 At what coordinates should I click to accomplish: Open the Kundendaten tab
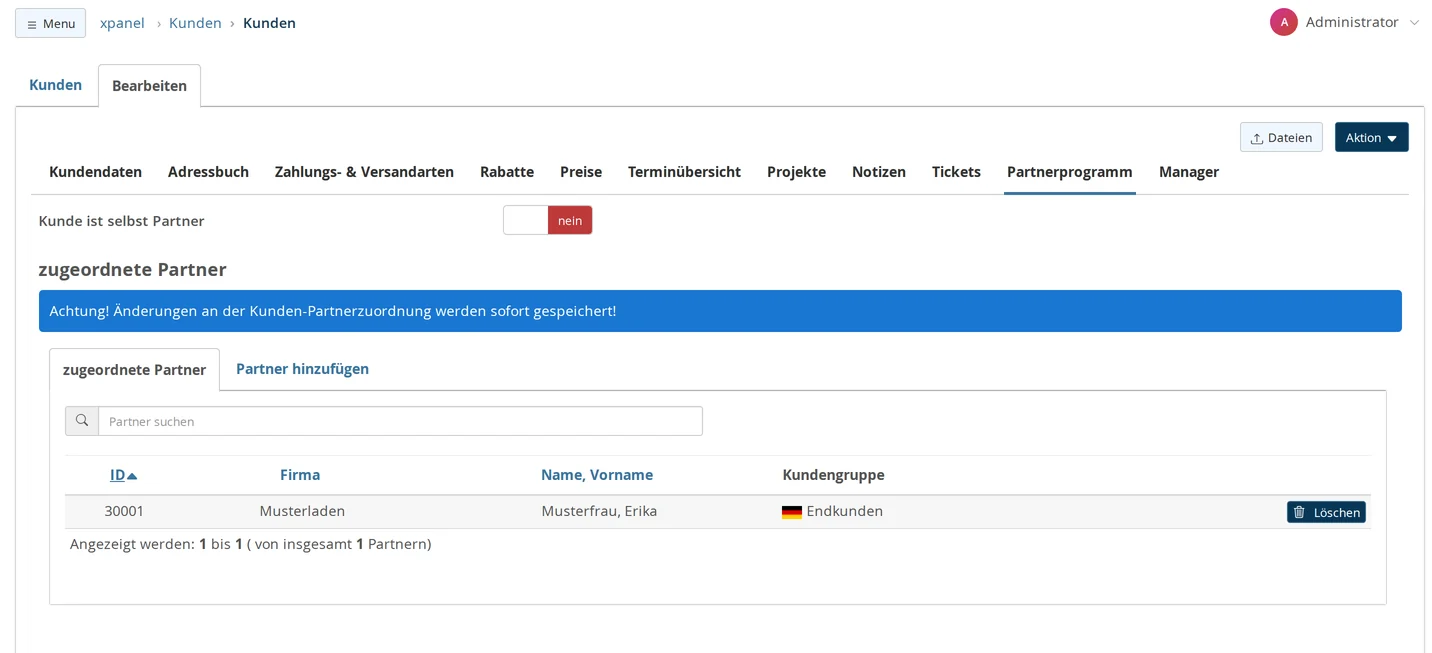[x=95, y=172]
